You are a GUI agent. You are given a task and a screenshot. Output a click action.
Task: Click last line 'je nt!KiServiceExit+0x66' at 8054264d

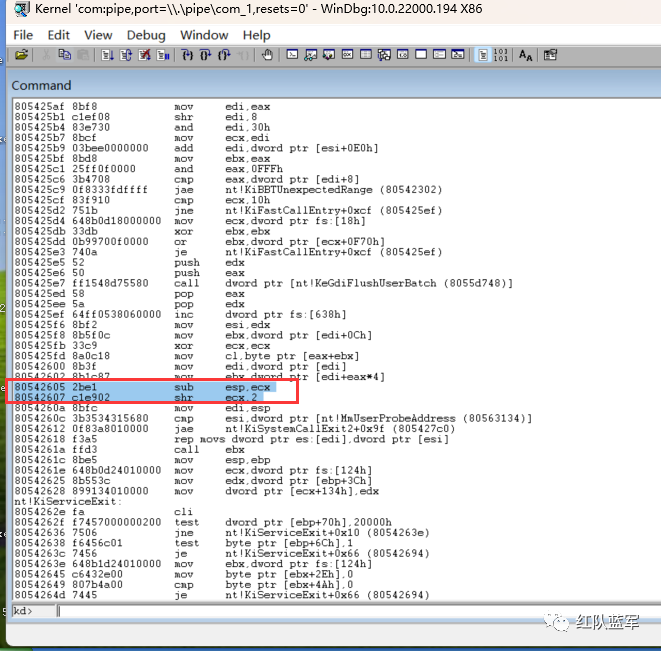pos(222,595)
